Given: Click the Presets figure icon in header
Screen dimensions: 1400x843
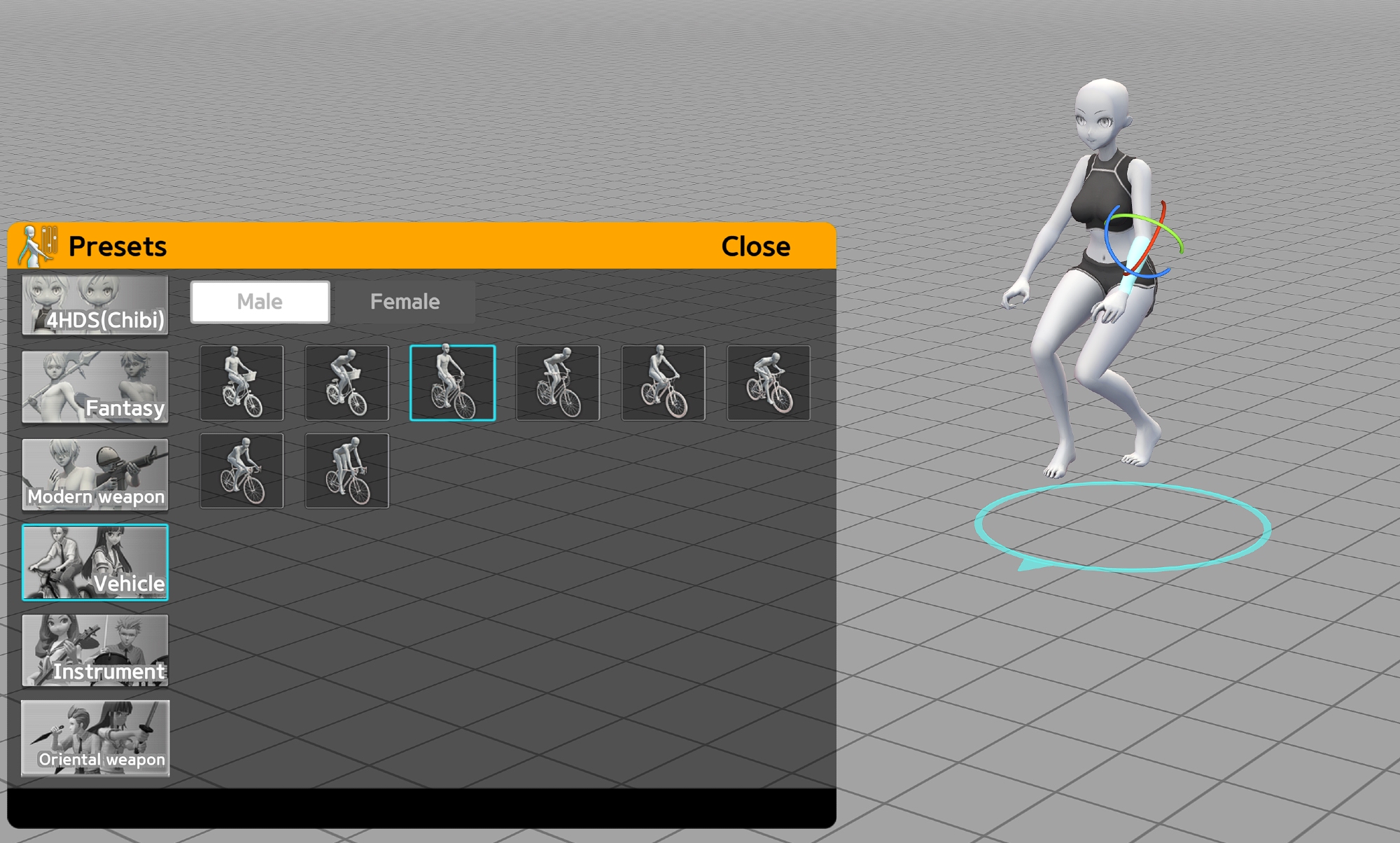Looking at the screenshot, I should tap(38, 246).
